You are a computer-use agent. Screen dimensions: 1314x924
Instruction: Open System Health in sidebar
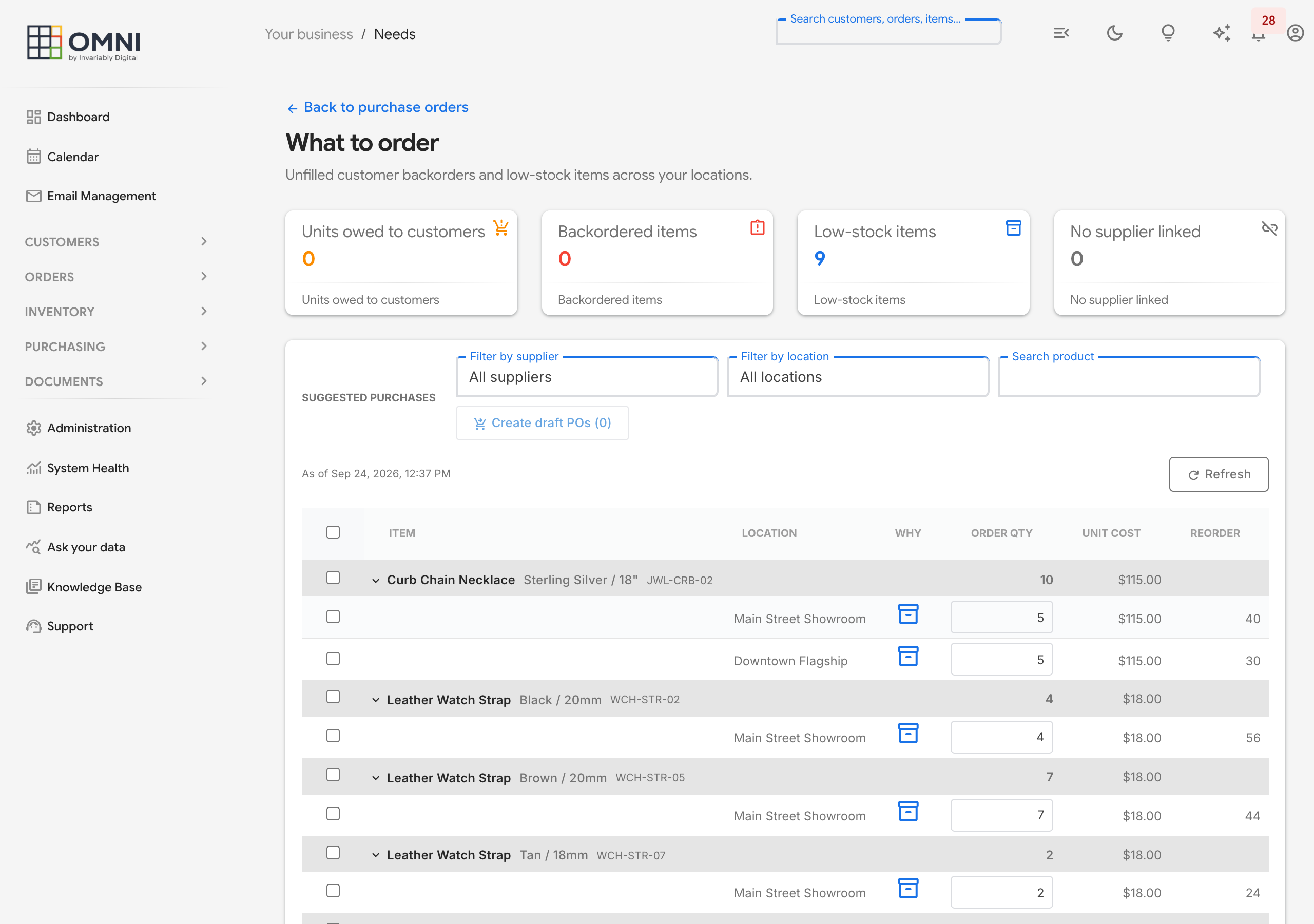point(78,468)
